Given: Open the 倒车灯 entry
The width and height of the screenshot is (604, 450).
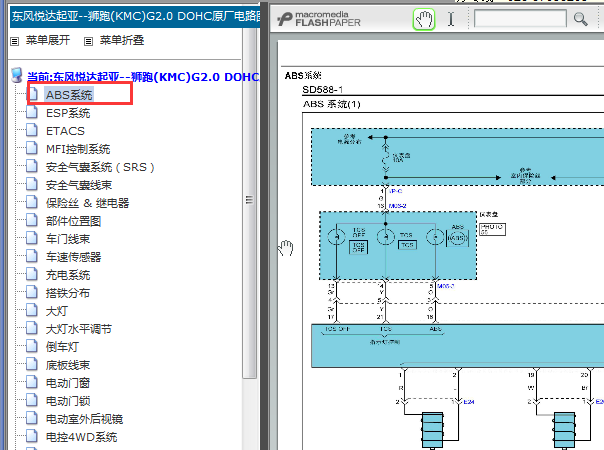Looking at the screenshot, I should [x=62, y=347].
